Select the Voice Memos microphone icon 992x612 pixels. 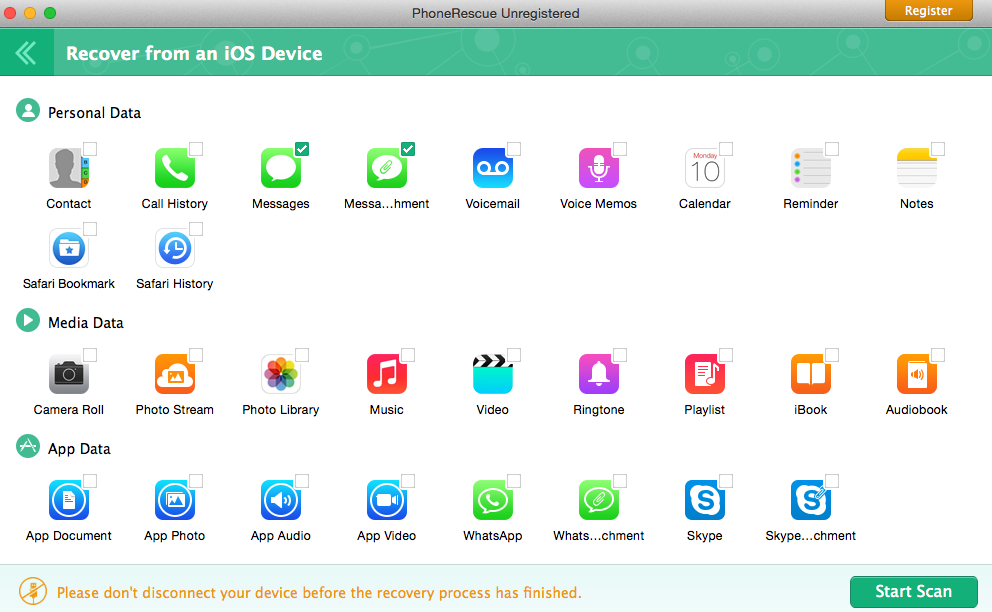pyautogui.click(x=598, y=168)
